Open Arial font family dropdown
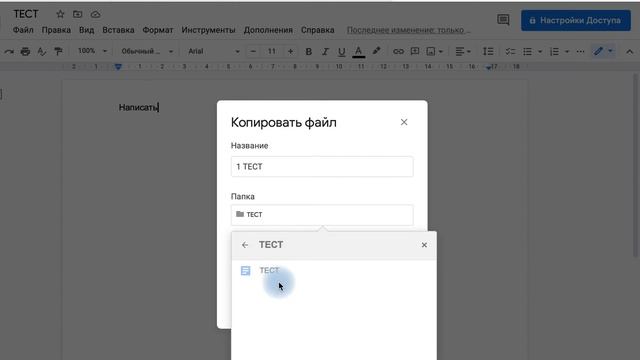 click(x=214, y=51)
